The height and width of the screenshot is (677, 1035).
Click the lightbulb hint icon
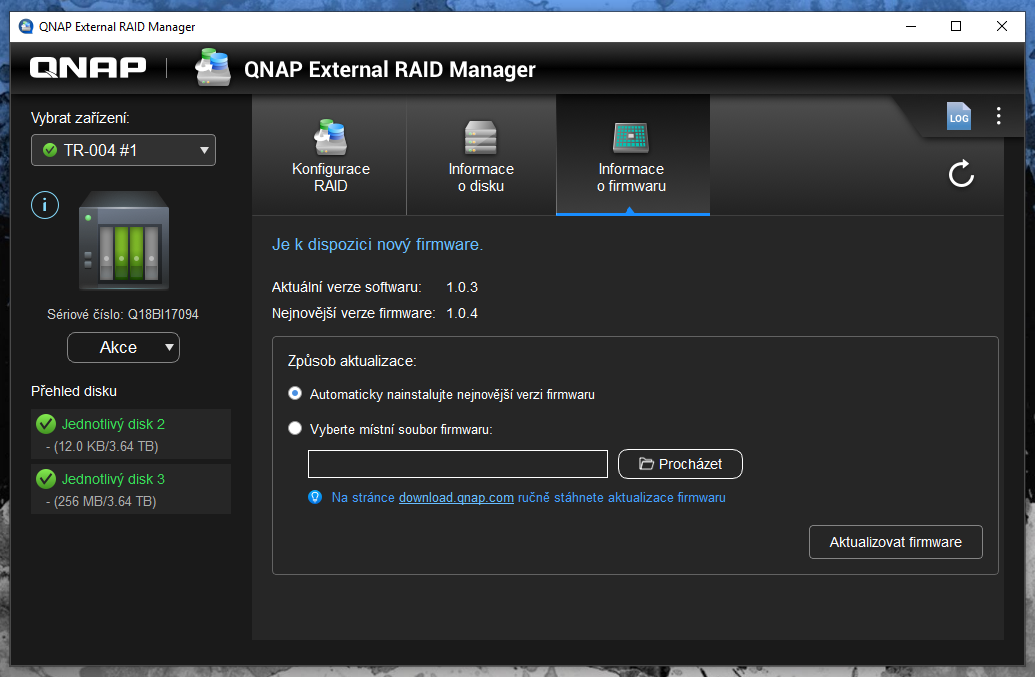pos(316,497)
